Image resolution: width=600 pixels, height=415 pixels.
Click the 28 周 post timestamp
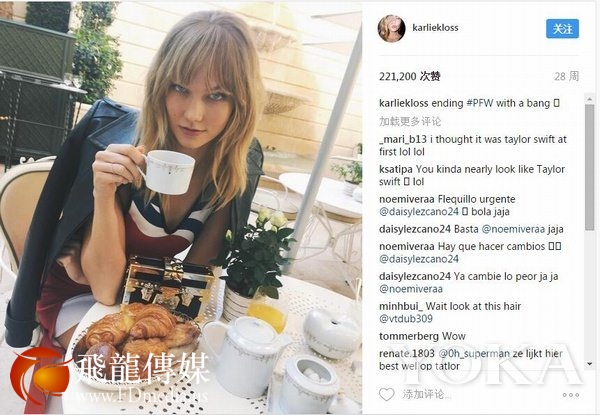(x=566, y=76)
